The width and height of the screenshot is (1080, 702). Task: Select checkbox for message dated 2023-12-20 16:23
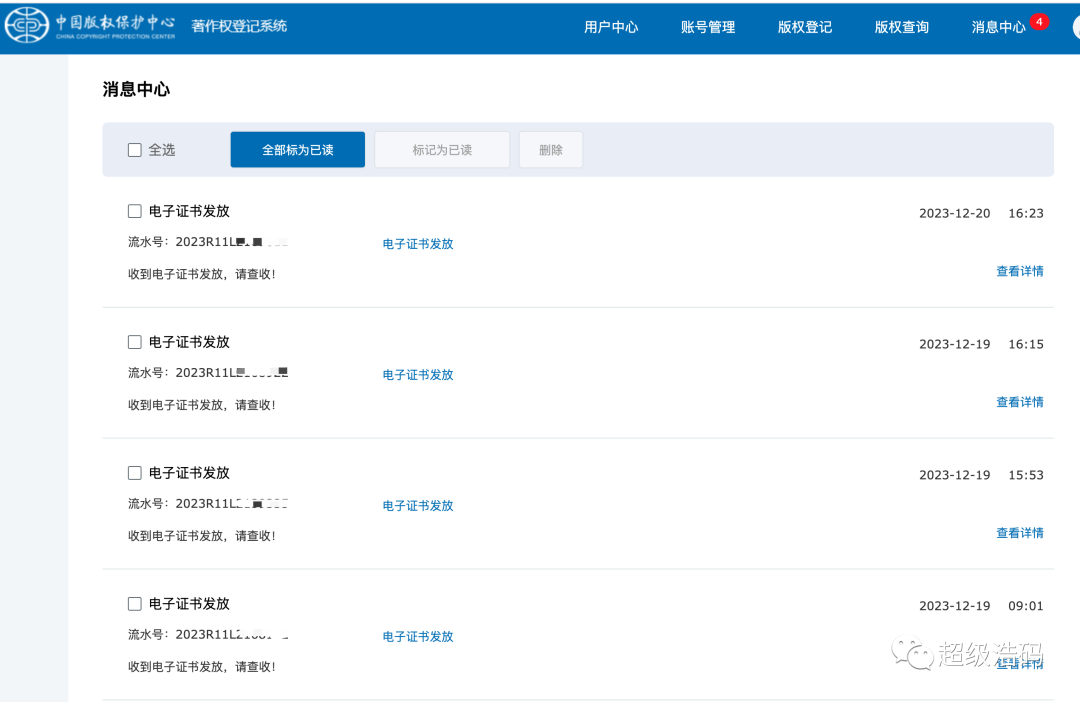pyautogui.click(x=135, y=211)
